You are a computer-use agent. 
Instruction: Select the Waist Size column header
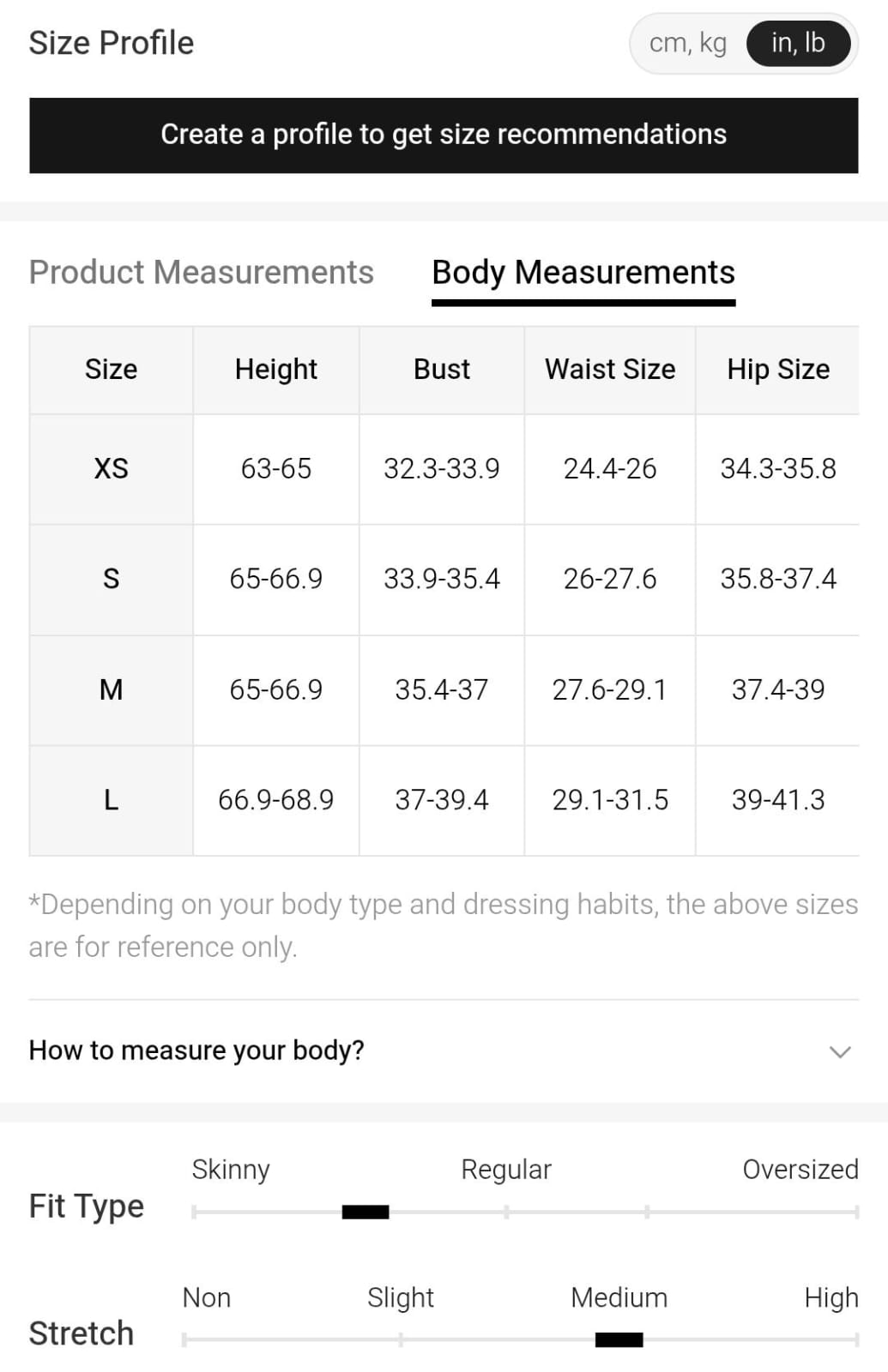point(610,370)
